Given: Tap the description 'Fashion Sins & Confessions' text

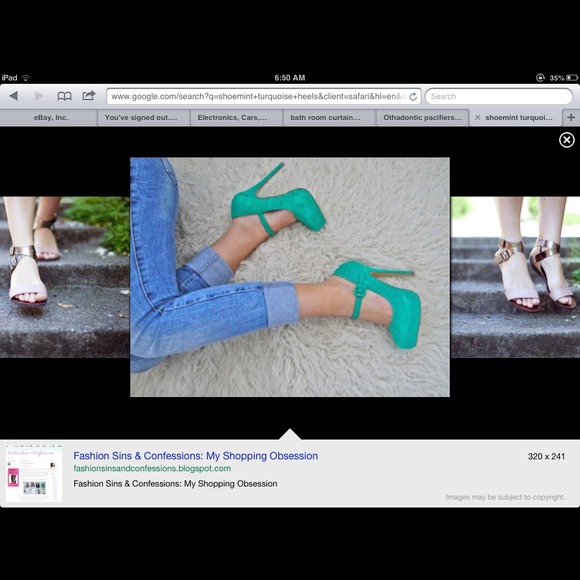Looking at the screenshot, I should tap(175, 483).
